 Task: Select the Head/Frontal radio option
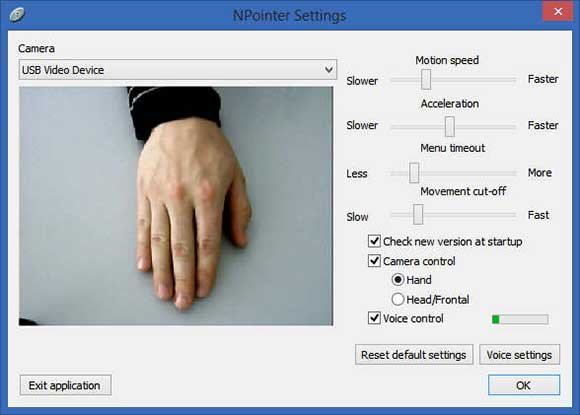click(x=398, y=299)
